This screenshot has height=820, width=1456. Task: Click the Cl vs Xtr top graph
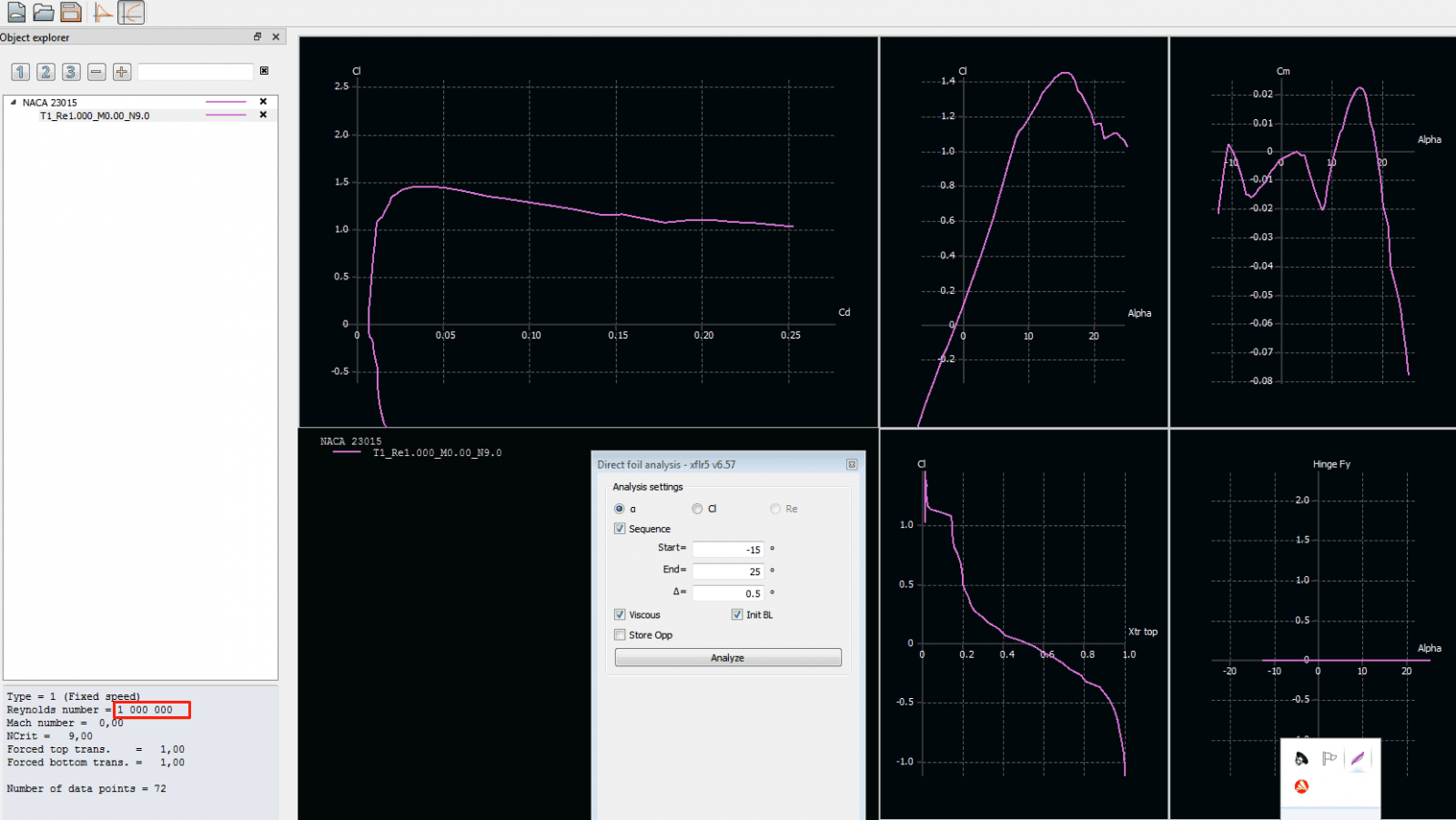click(x=1024, y=624)
